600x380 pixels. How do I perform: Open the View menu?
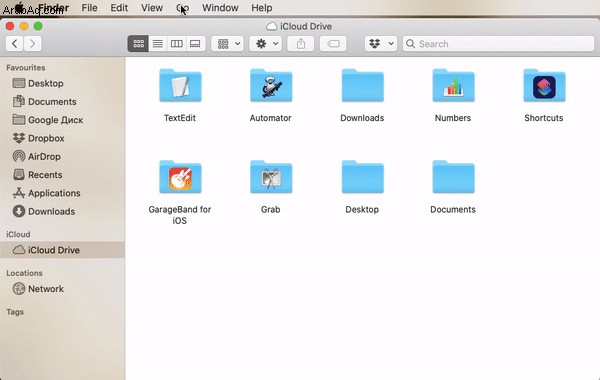[152, 8]
